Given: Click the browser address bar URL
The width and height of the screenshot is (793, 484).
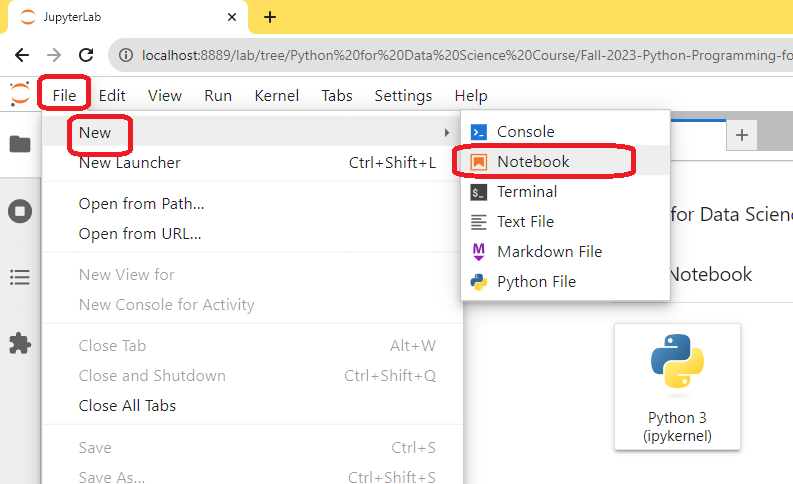Looking at the screenshot, I should [x=466, y=55].
